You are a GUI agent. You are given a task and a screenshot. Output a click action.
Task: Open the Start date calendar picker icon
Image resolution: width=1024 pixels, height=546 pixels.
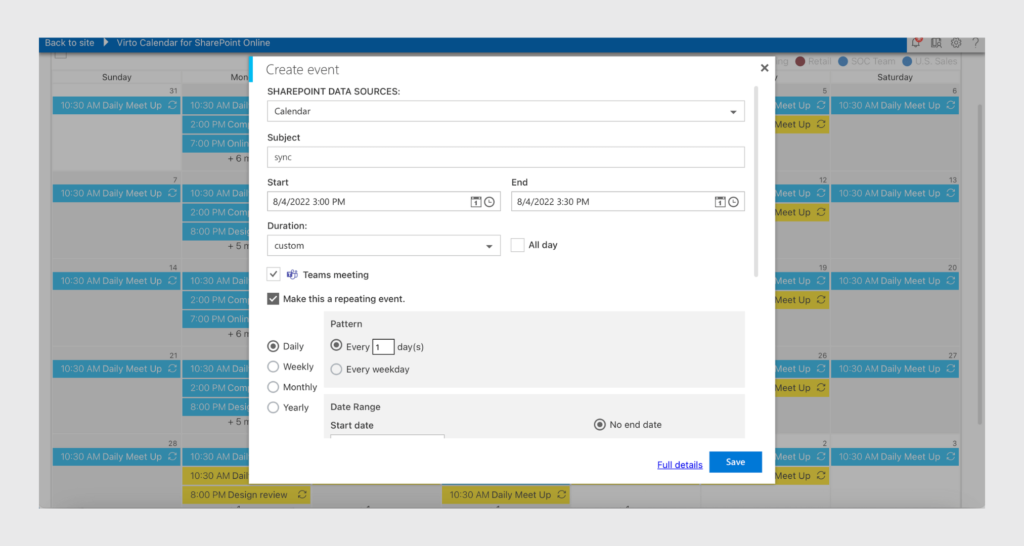coord(475,202)
